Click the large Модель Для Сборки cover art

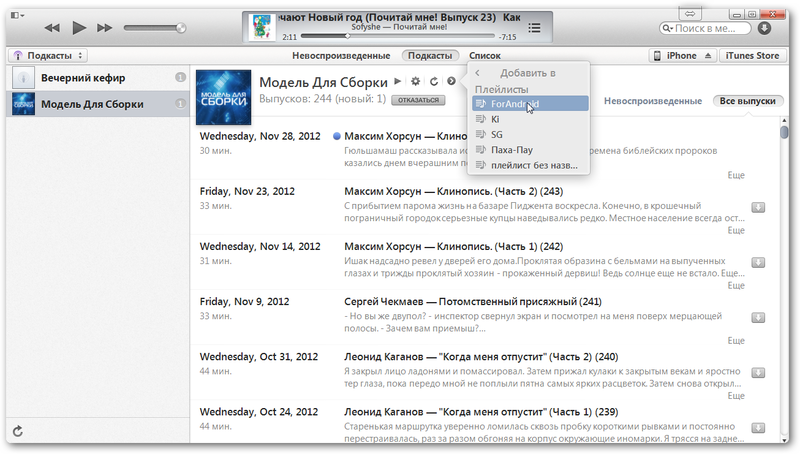pos(223,97)
